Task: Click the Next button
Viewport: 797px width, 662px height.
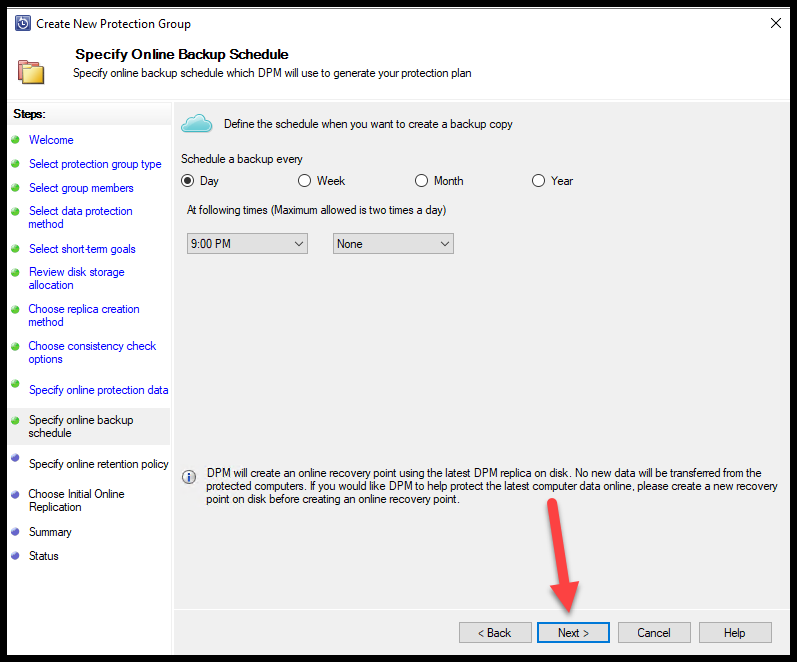Action: click(573, 633)
